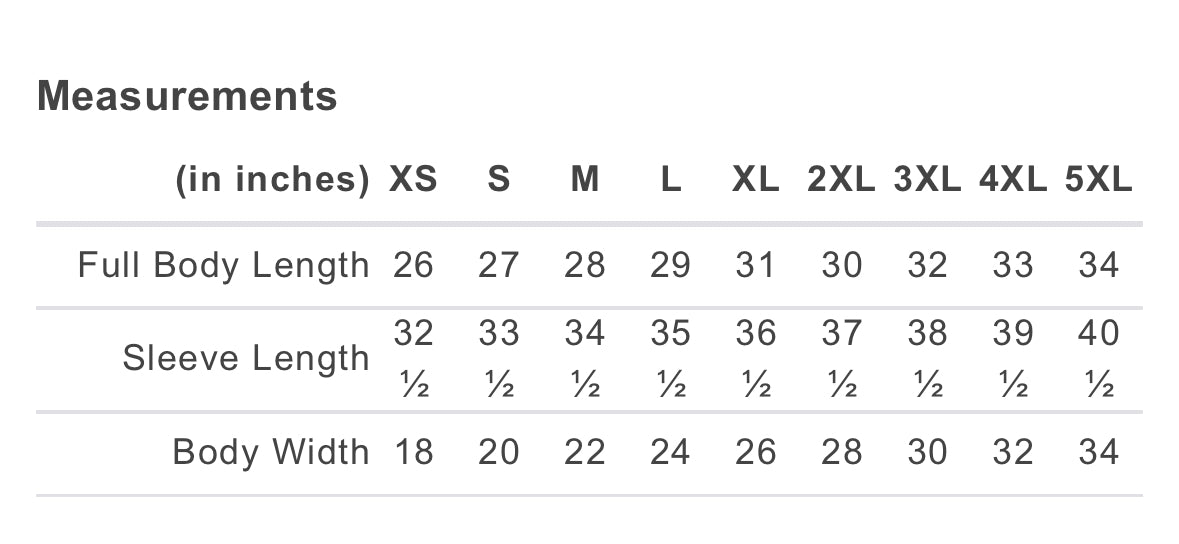Select the Full Body Length row label

tap(224, 265)
